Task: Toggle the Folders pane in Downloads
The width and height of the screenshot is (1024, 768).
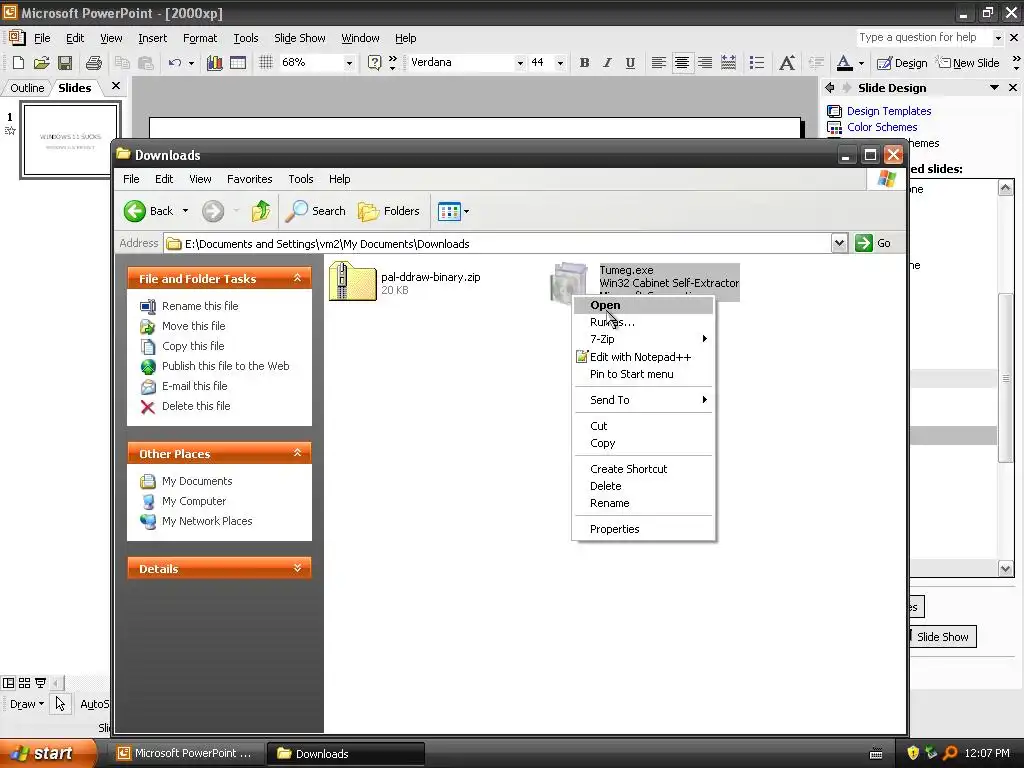Action: (389, 211)
